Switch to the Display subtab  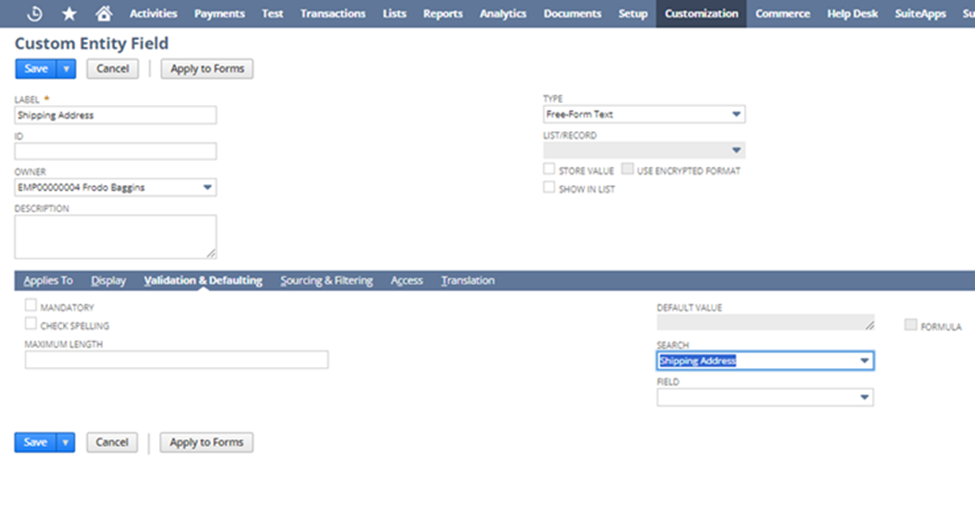click(108, 281)
